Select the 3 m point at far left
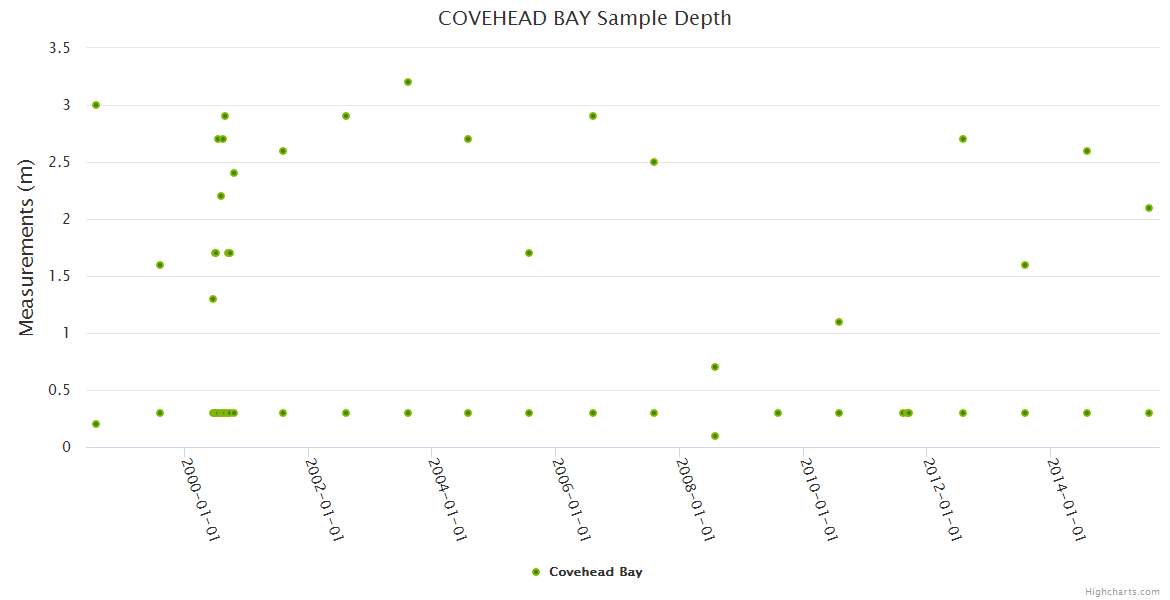The height and width of the screenshot is (600, 1170). click(96, 105)
